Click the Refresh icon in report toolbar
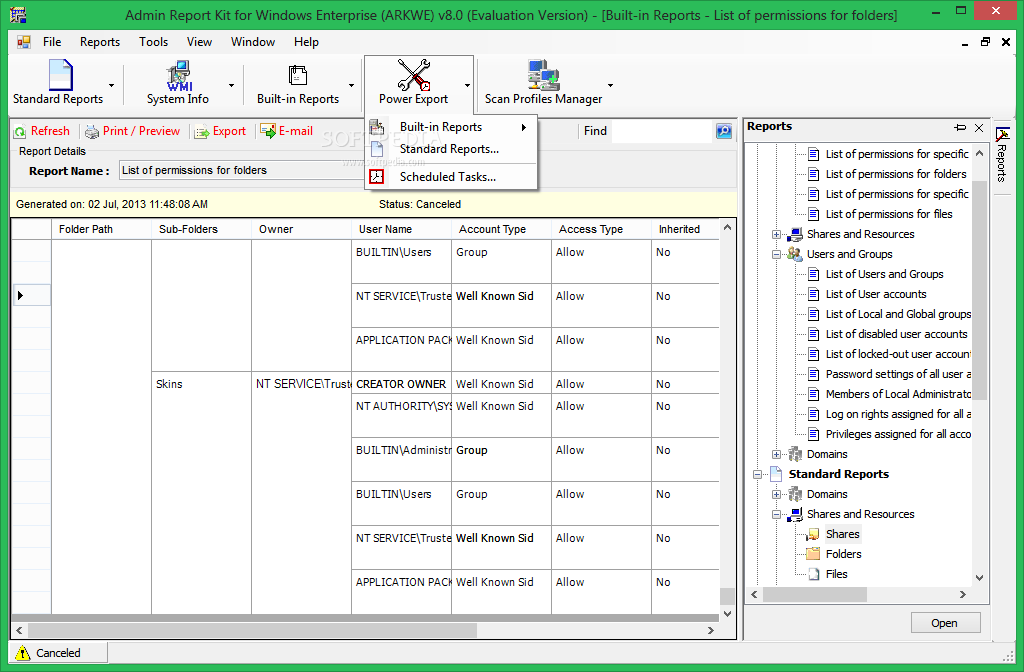The width and height of the screenshot is (1024, 672). [x=20, y=131]
